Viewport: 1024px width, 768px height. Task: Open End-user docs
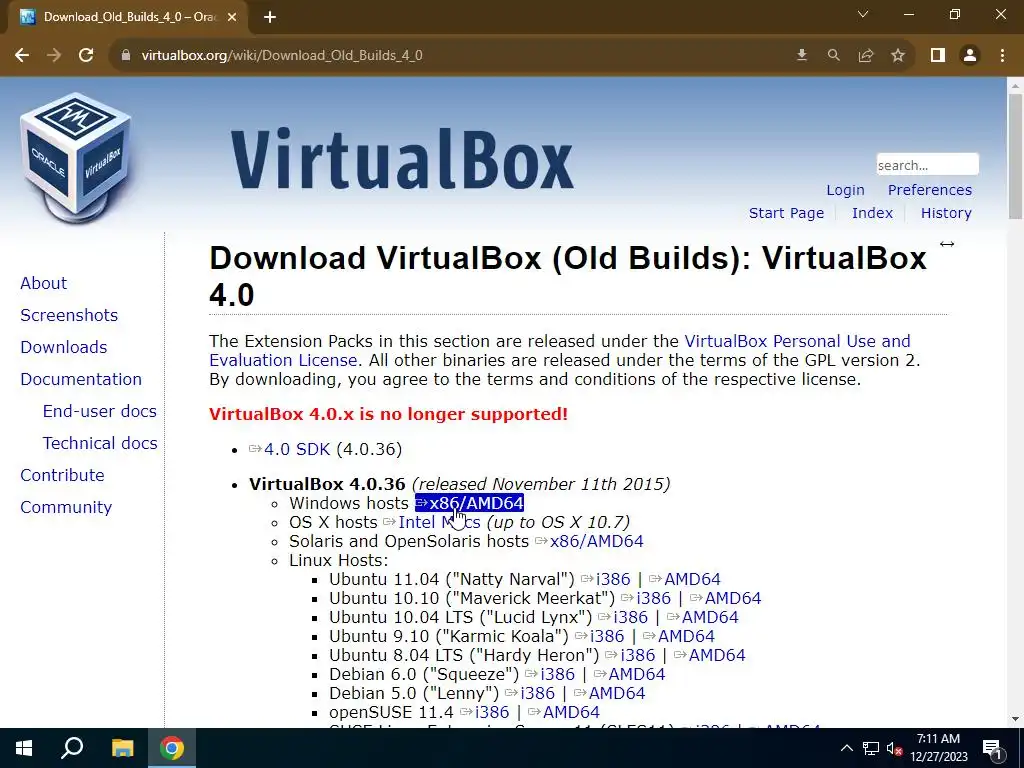99,411
